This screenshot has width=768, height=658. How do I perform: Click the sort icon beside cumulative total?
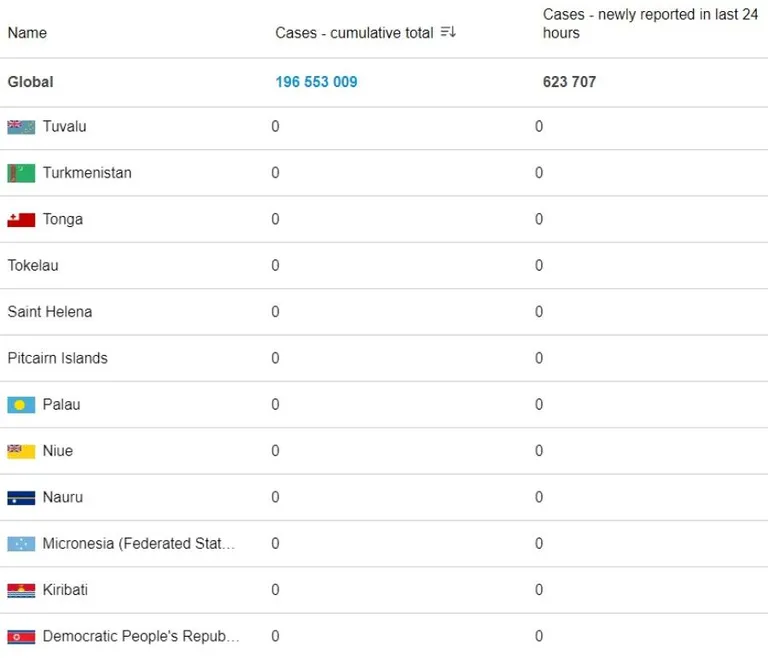click(x=448, y=33)
